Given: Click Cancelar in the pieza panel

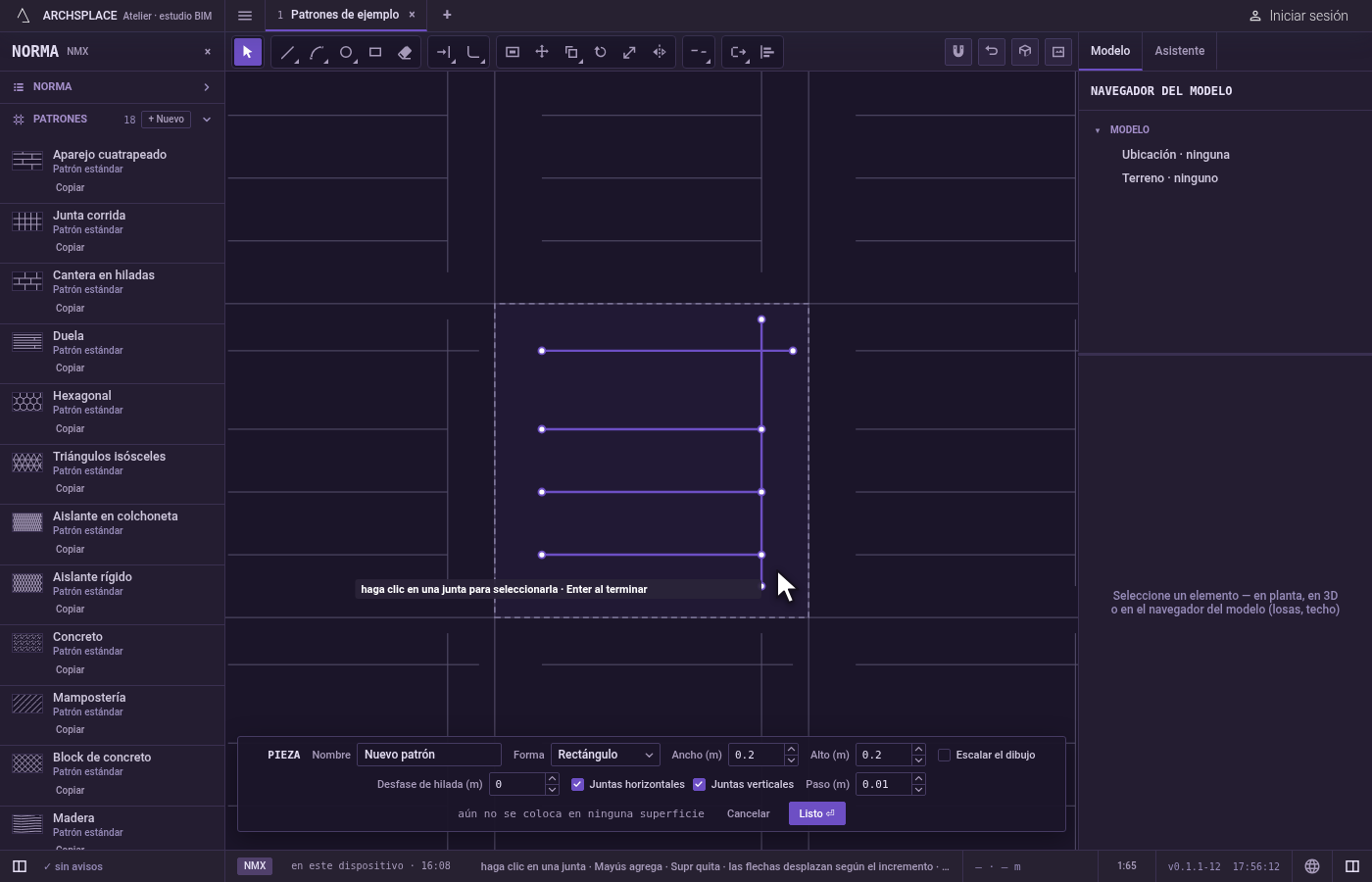Looking at the screenshot, I should point(748,813).
